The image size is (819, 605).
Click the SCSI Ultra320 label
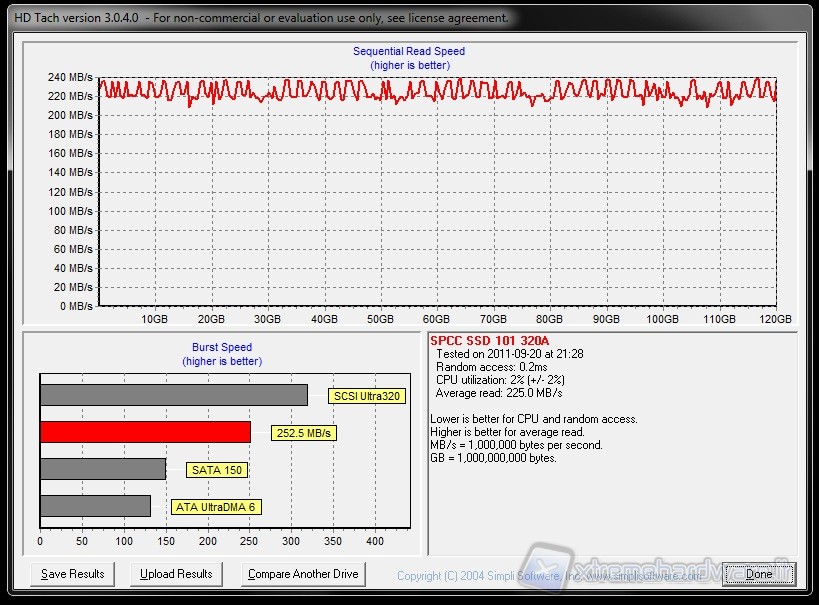click(x=366, y=396)
